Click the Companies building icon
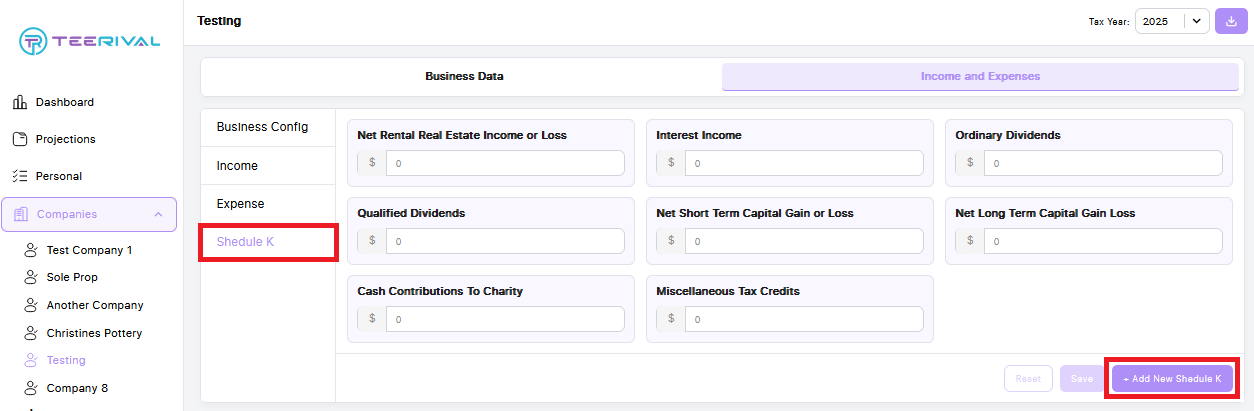1254x411 pixels. click(22, 214)
